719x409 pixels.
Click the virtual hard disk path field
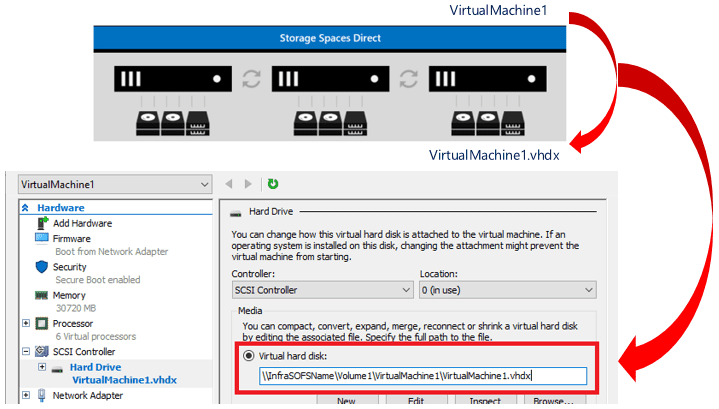(420, 376)
